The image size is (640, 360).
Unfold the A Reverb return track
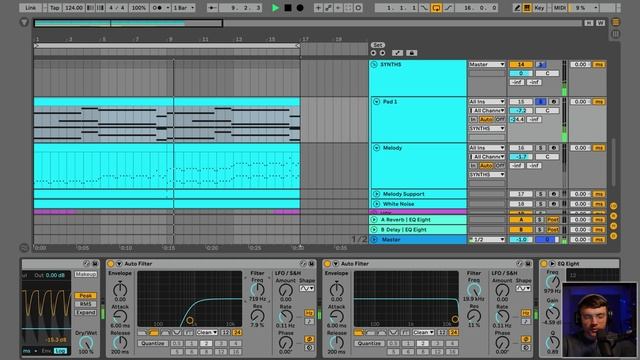coord(374,220)
